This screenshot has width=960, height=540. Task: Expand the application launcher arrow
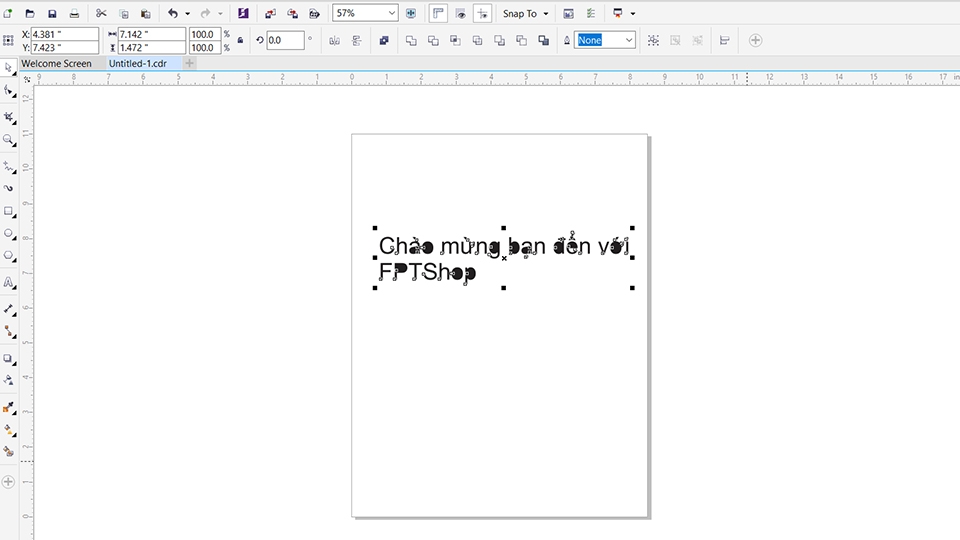(632, 13)
